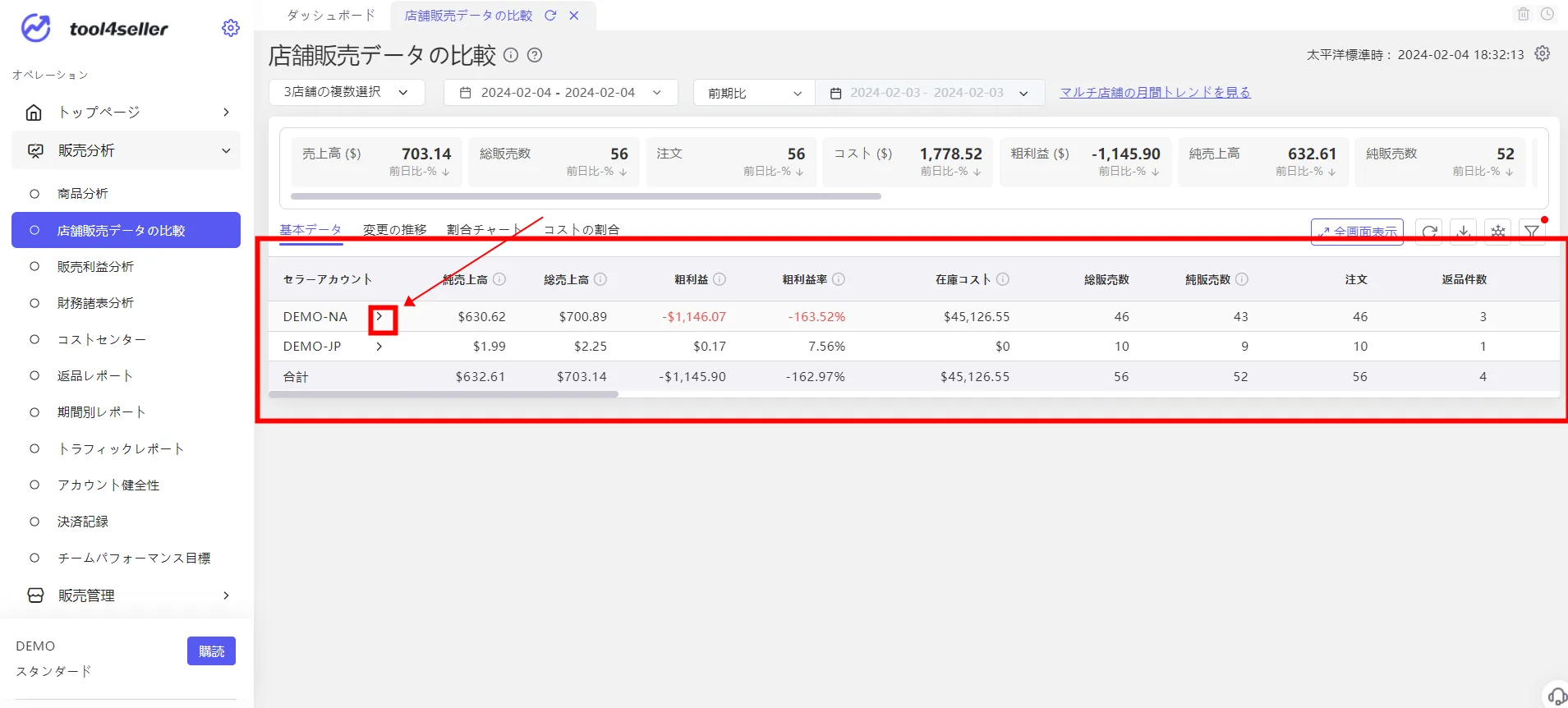Viewport: 1568px width, 708px height.
Task: Collapse the 販売分析 menu
Action: pos(226,151)
